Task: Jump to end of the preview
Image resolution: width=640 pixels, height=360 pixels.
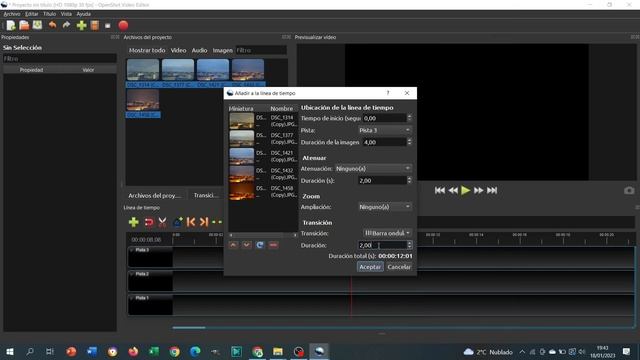Action: [x=492, y=191]
